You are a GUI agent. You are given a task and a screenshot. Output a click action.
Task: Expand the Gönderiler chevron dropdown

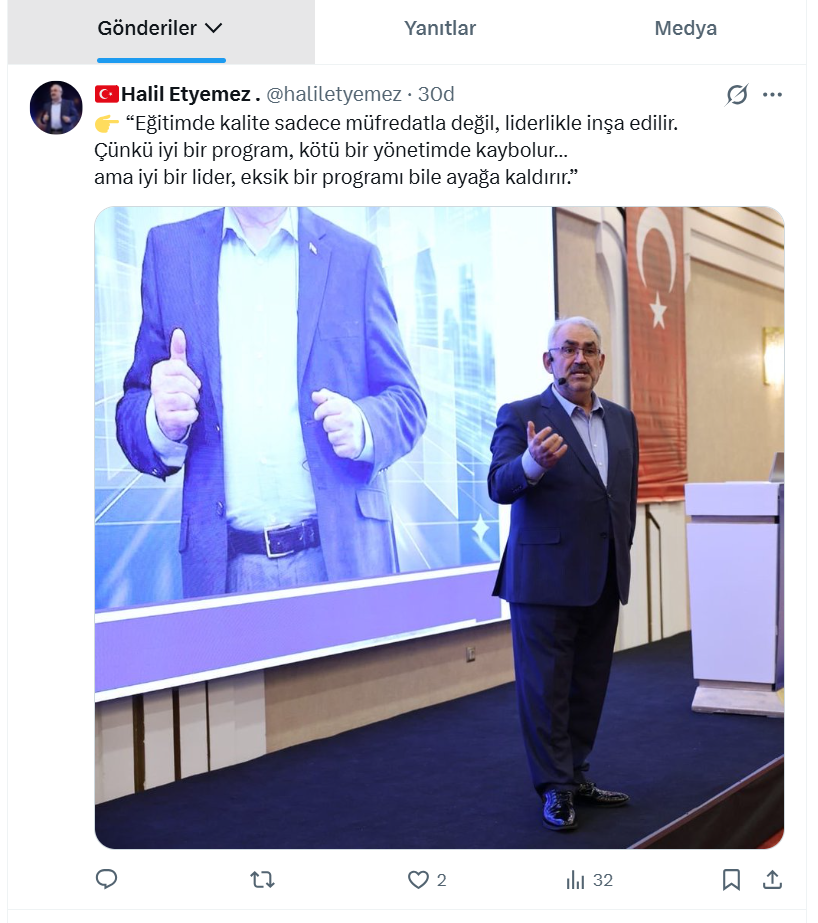(213, 28)
